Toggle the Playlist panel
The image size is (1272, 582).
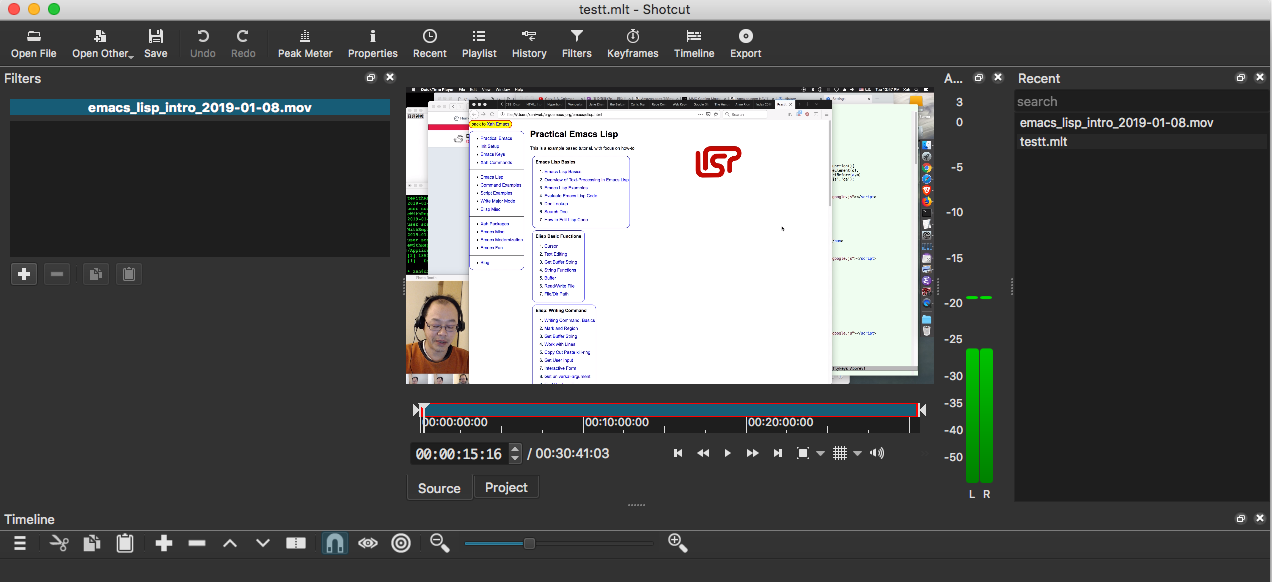tap(479, 43)
